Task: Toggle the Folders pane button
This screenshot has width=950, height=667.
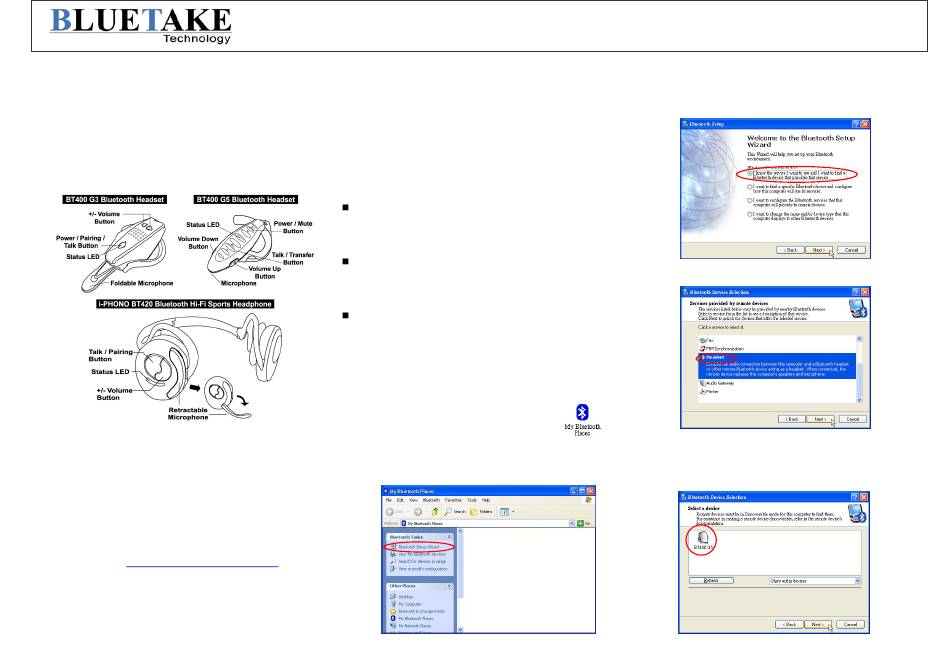Action: [x=480, y=511]
